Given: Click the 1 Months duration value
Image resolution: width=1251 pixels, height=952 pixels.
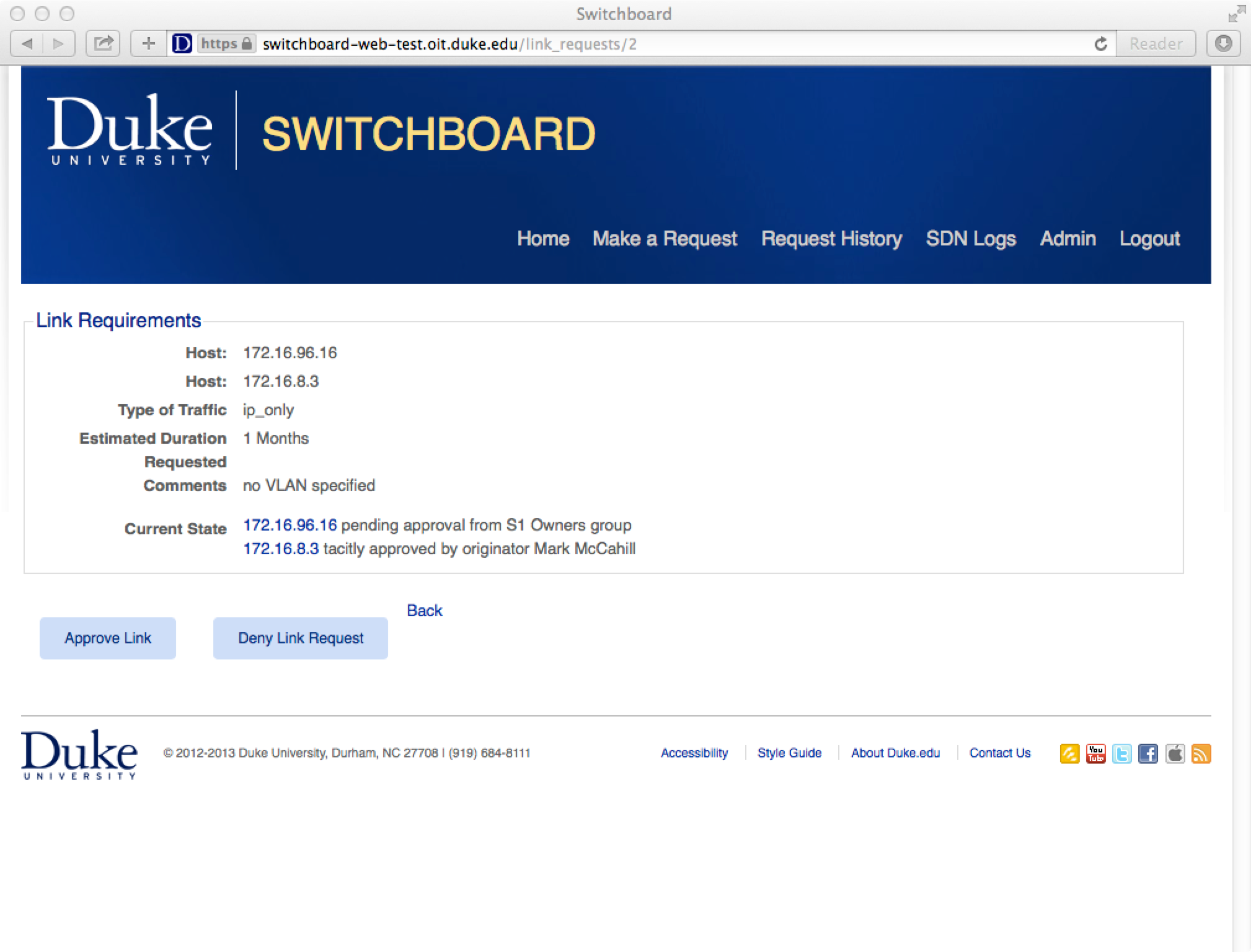Looking at the screenshot, I should 276,438.
